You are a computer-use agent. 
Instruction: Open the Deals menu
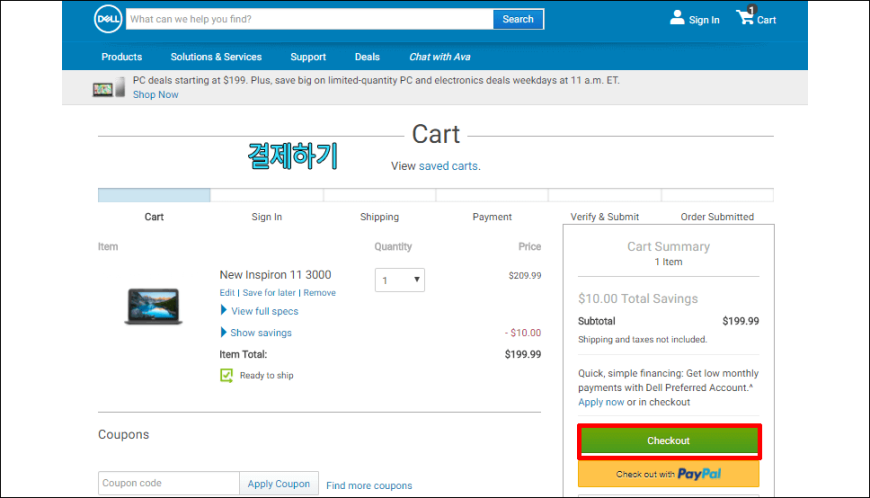click(x=367, y=57)
